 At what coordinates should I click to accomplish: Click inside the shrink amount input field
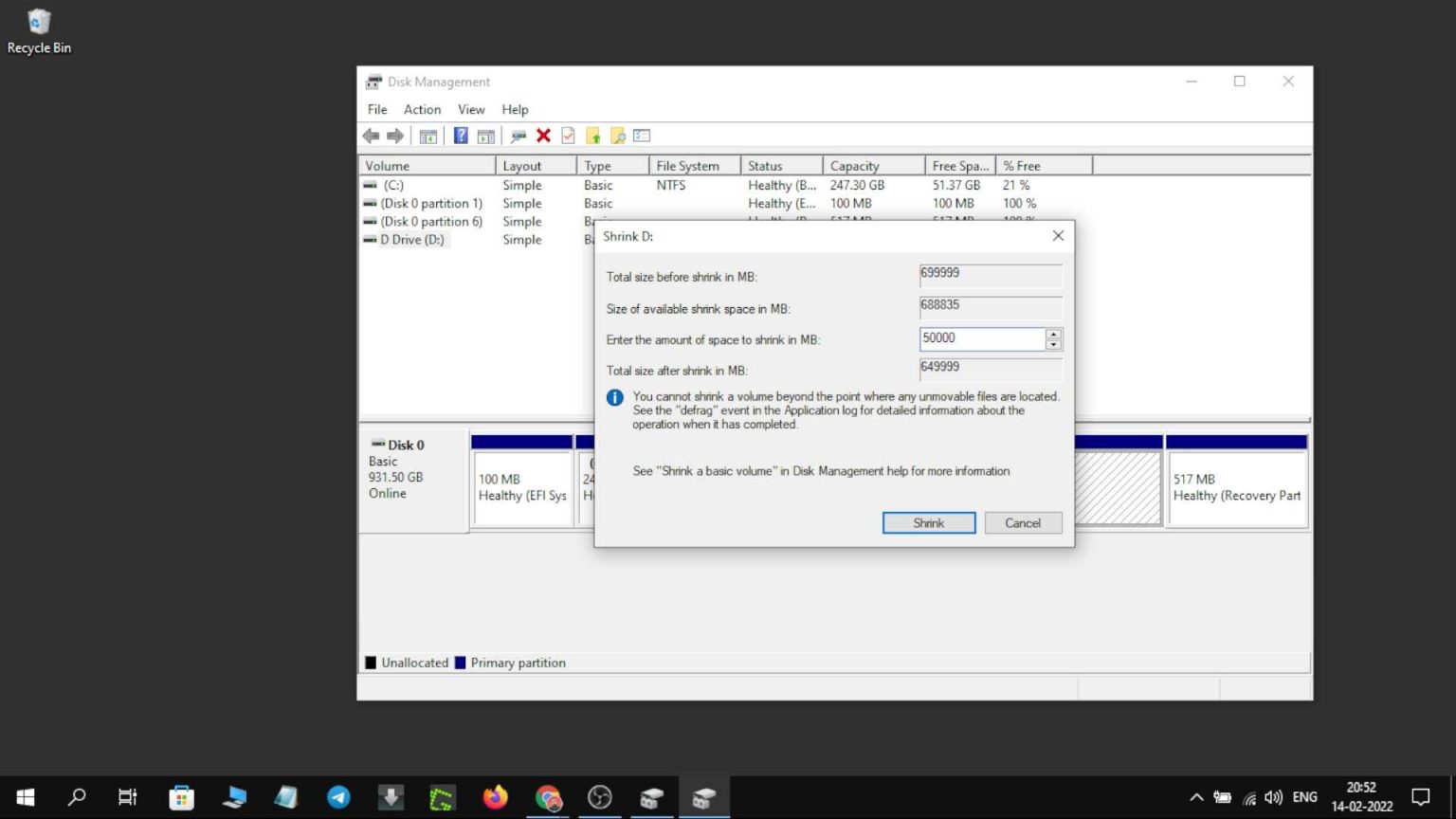(976, 338)
